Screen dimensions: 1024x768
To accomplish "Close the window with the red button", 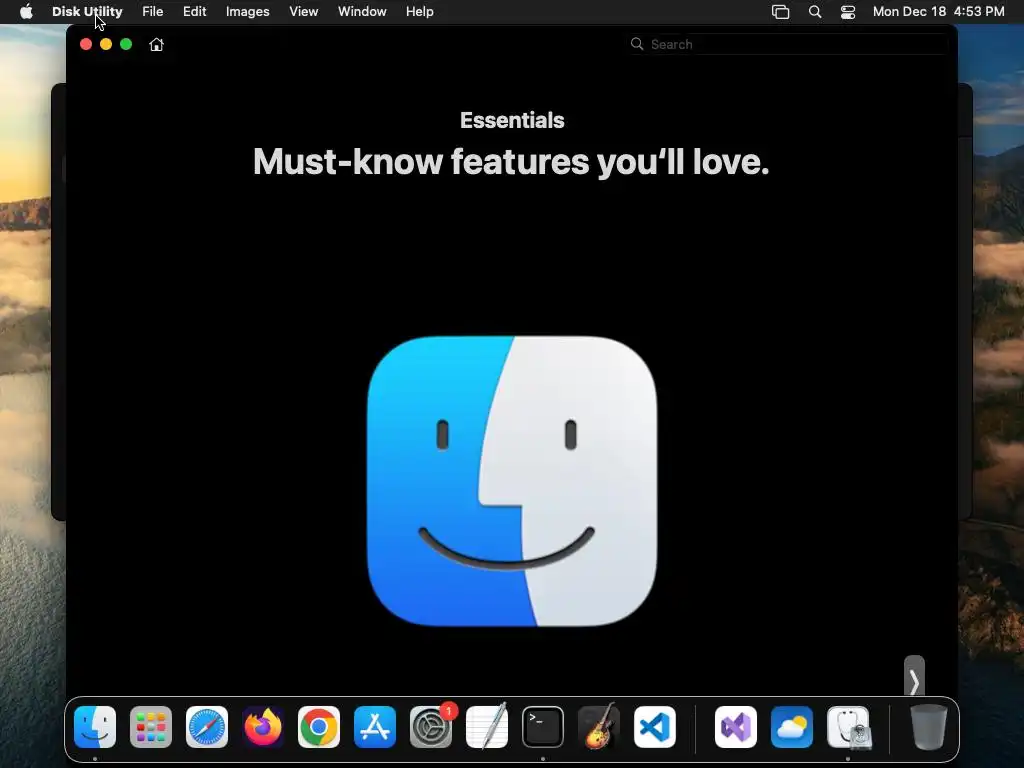I will 86,44.
